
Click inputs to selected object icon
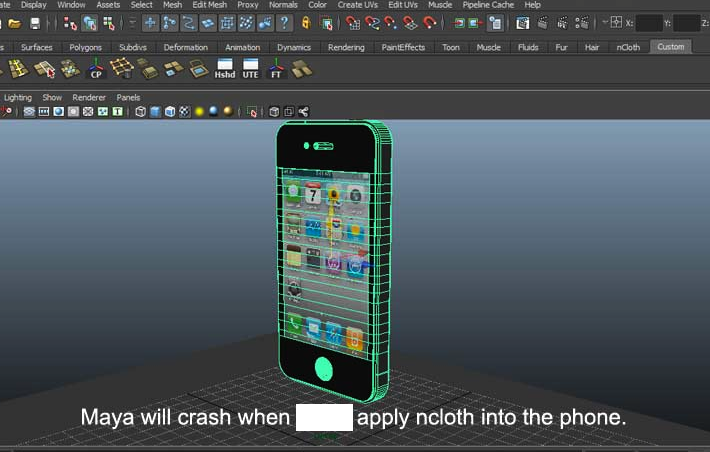coord(459,23)
